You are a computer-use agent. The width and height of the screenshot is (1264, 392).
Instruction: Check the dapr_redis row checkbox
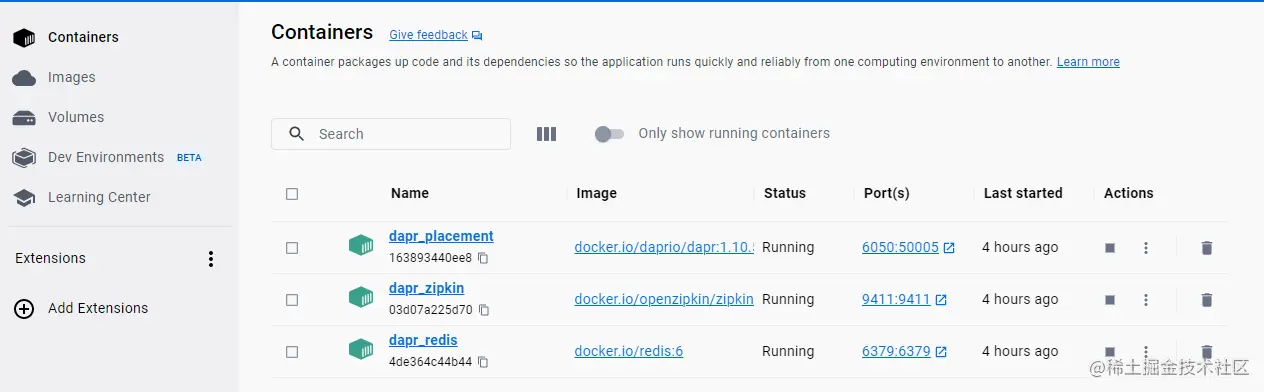pyautogui.click(x=292, y=352)
